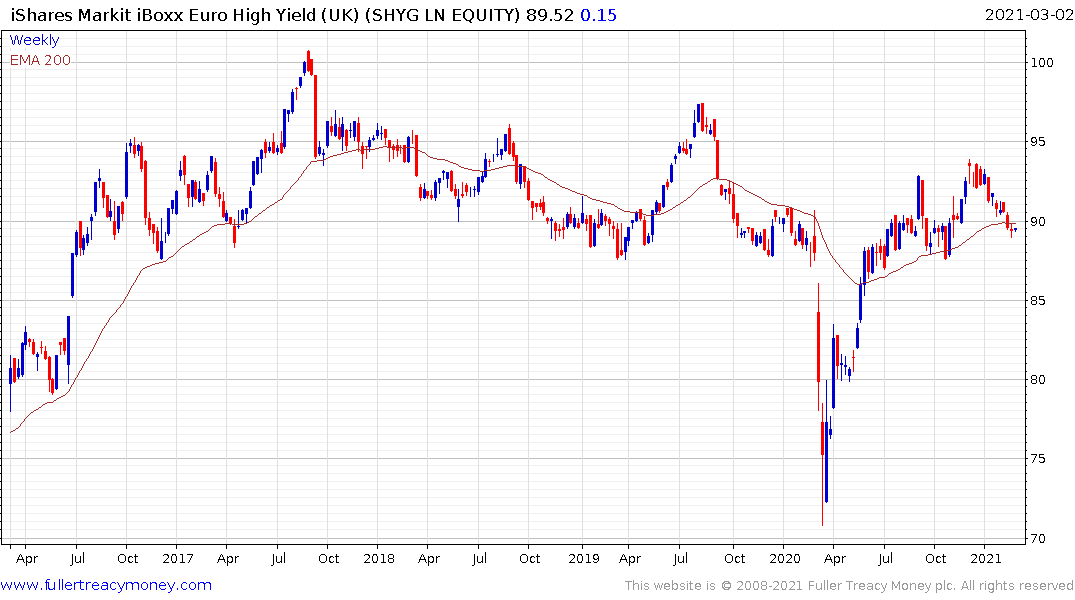Viewport: 1075px width, 600px height.
Task: Click the 'Weekly' label in the chart legend
Action: (x=34, y=40)
